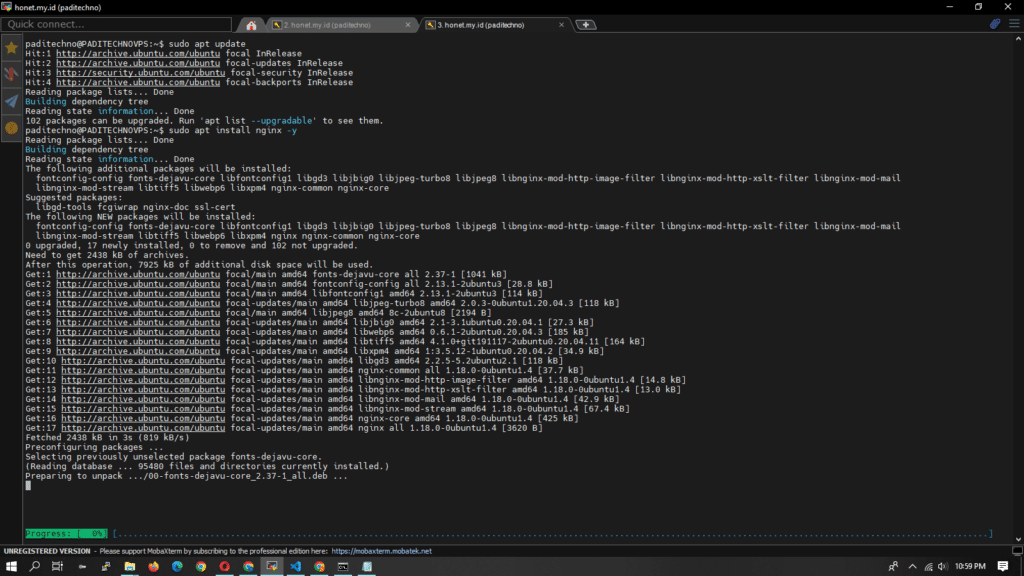Open the Tools icon in the left sidebar
1024x576 pixels.
(x=9, y=72)
